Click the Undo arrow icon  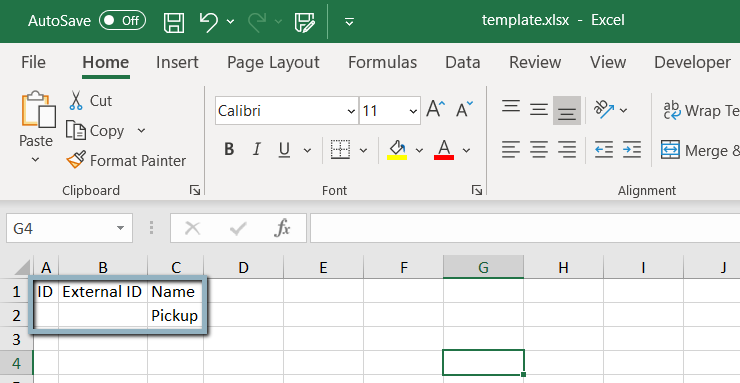tap(209, 22)
